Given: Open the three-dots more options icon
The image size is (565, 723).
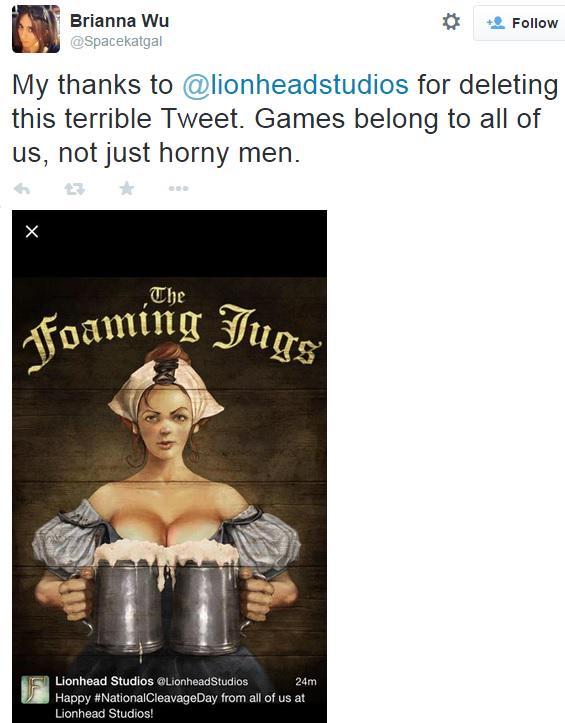Looking at the screenshot, I should [x=178, y=188].
